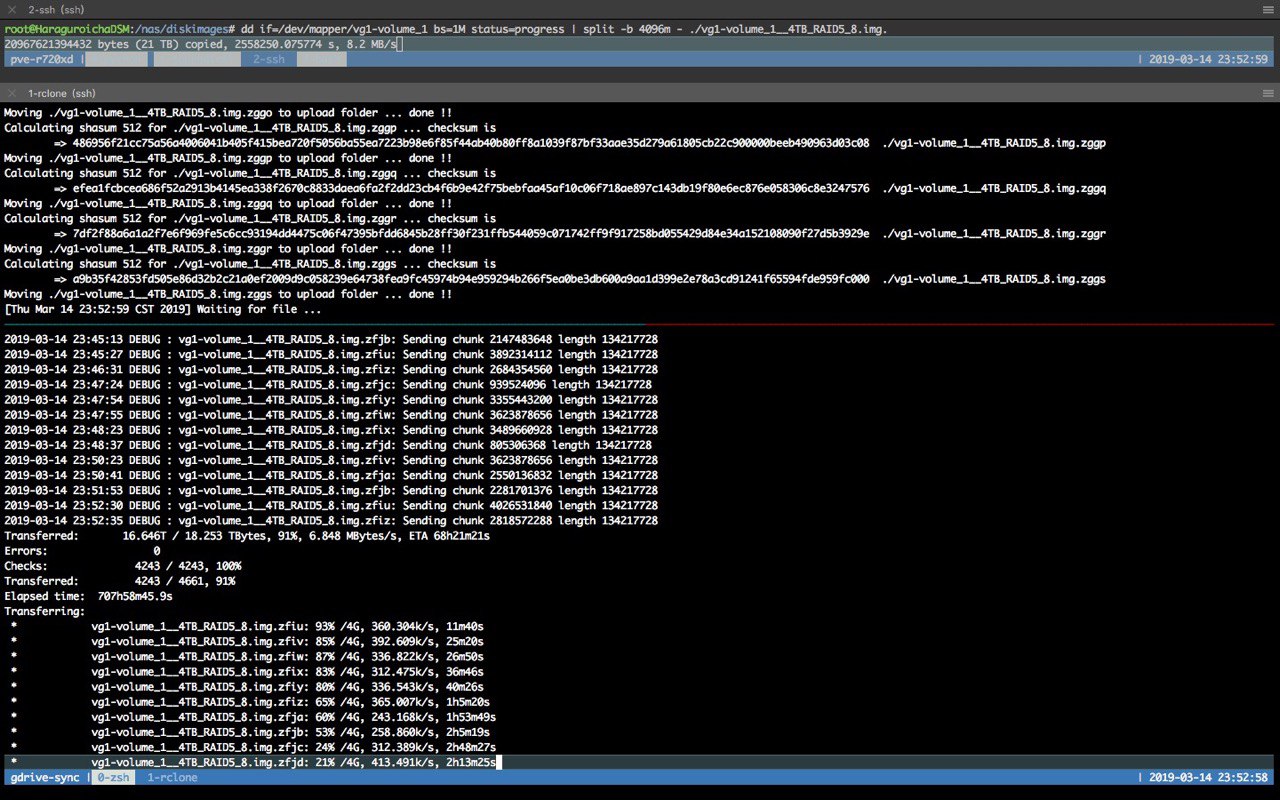Screen dimensions: 1280x800
Task: Switch to the 1-rclone tmux window
Action: point(172,777)
